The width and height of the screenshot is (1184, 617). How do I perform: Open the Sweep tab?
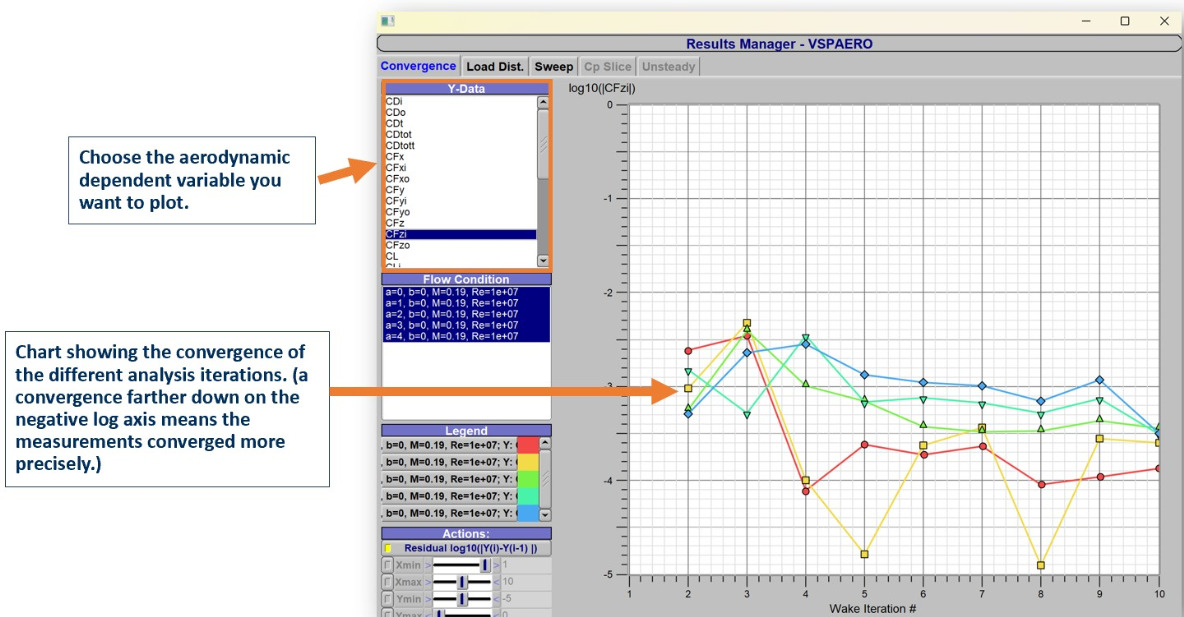[x=554, y=67]
